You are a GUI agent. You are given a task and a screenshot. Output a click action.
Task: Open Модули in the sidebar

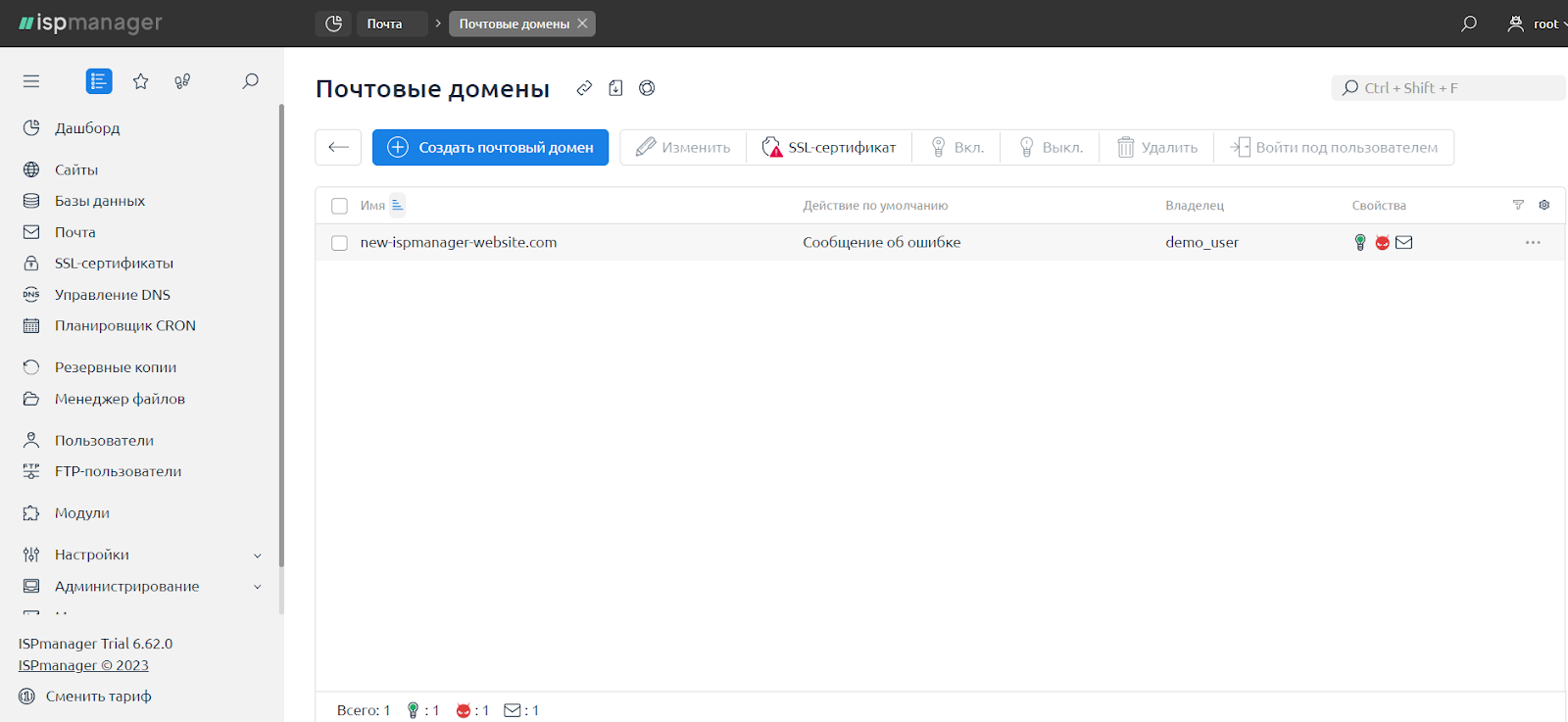[82, 513]
